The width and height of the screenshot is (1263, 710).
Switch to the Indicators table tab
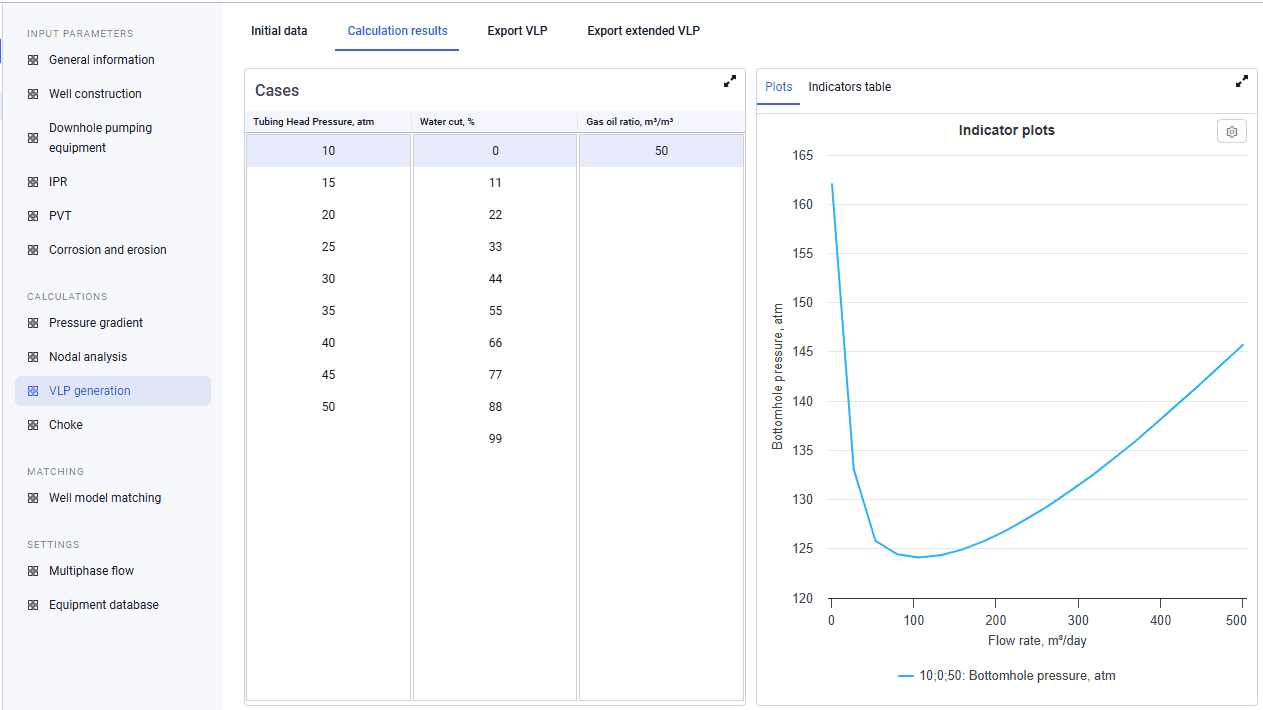[x=849, y=87]
